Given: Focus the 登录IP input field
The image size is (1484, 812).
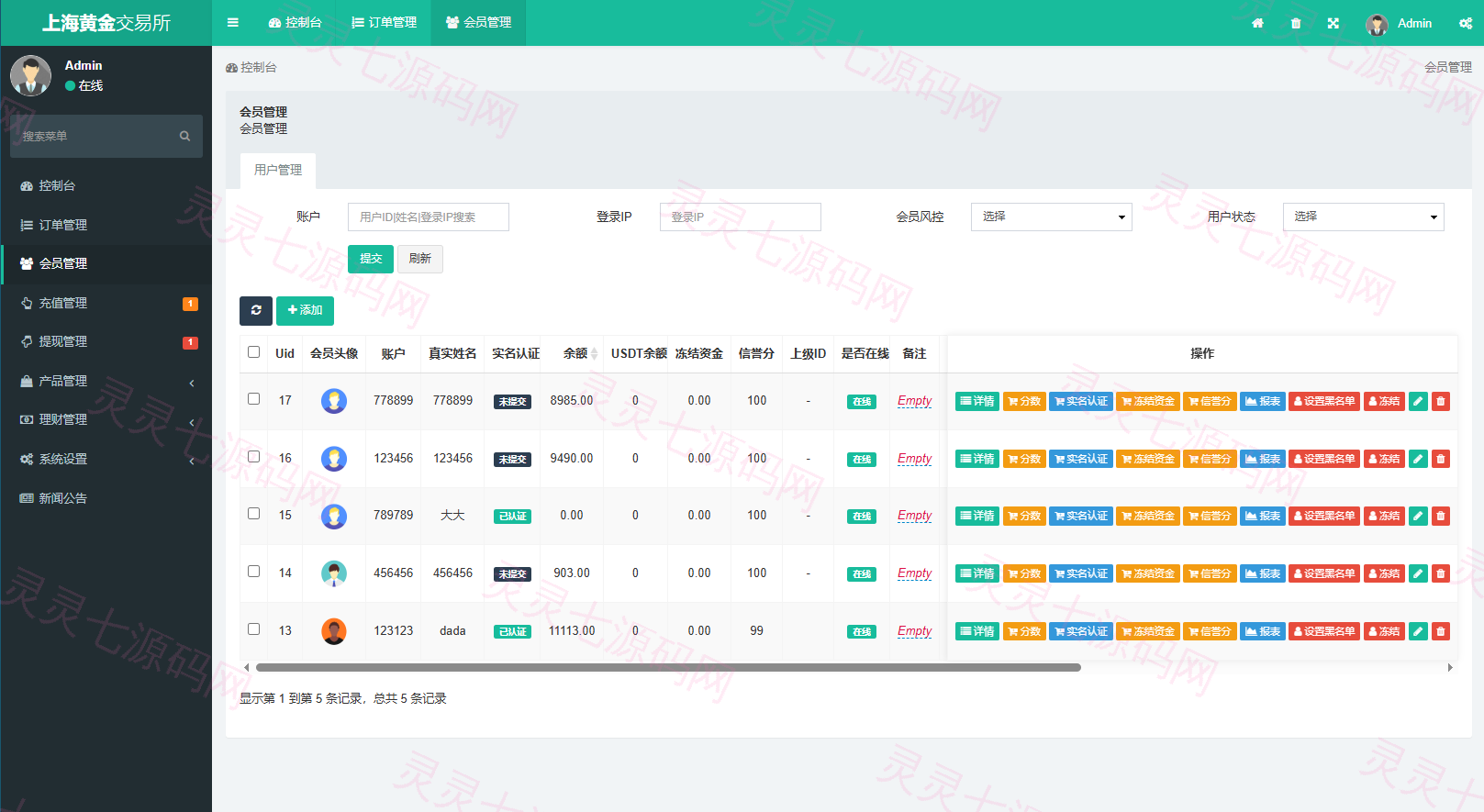Looking at the screenshot, I should coord(741,217).
